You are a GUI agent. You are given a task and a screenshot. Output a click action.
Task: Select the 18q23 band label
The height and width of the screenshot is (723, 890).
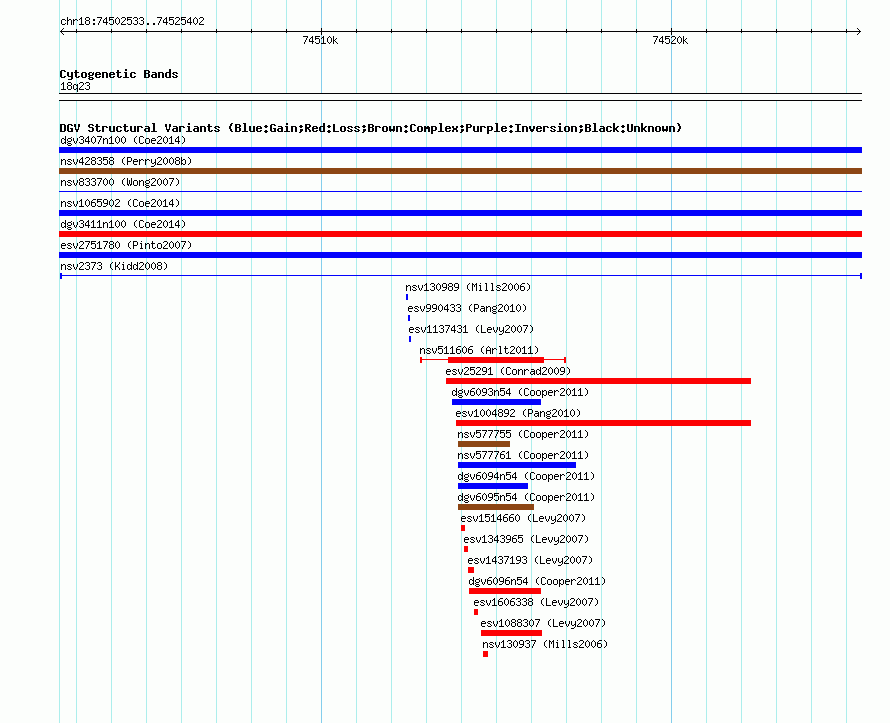coord(75,86)
